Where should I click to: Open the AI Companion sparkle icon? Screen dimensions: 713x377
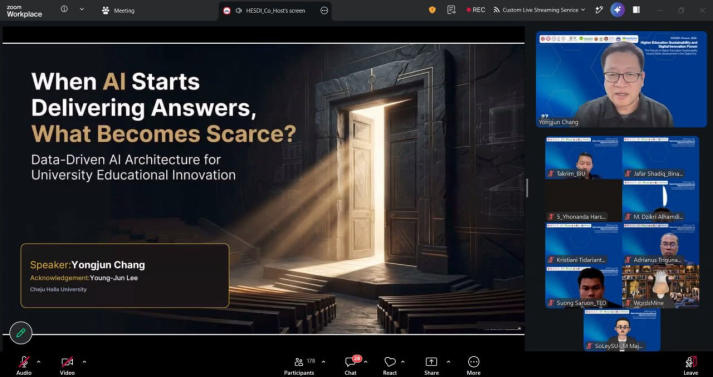(618, 10)
